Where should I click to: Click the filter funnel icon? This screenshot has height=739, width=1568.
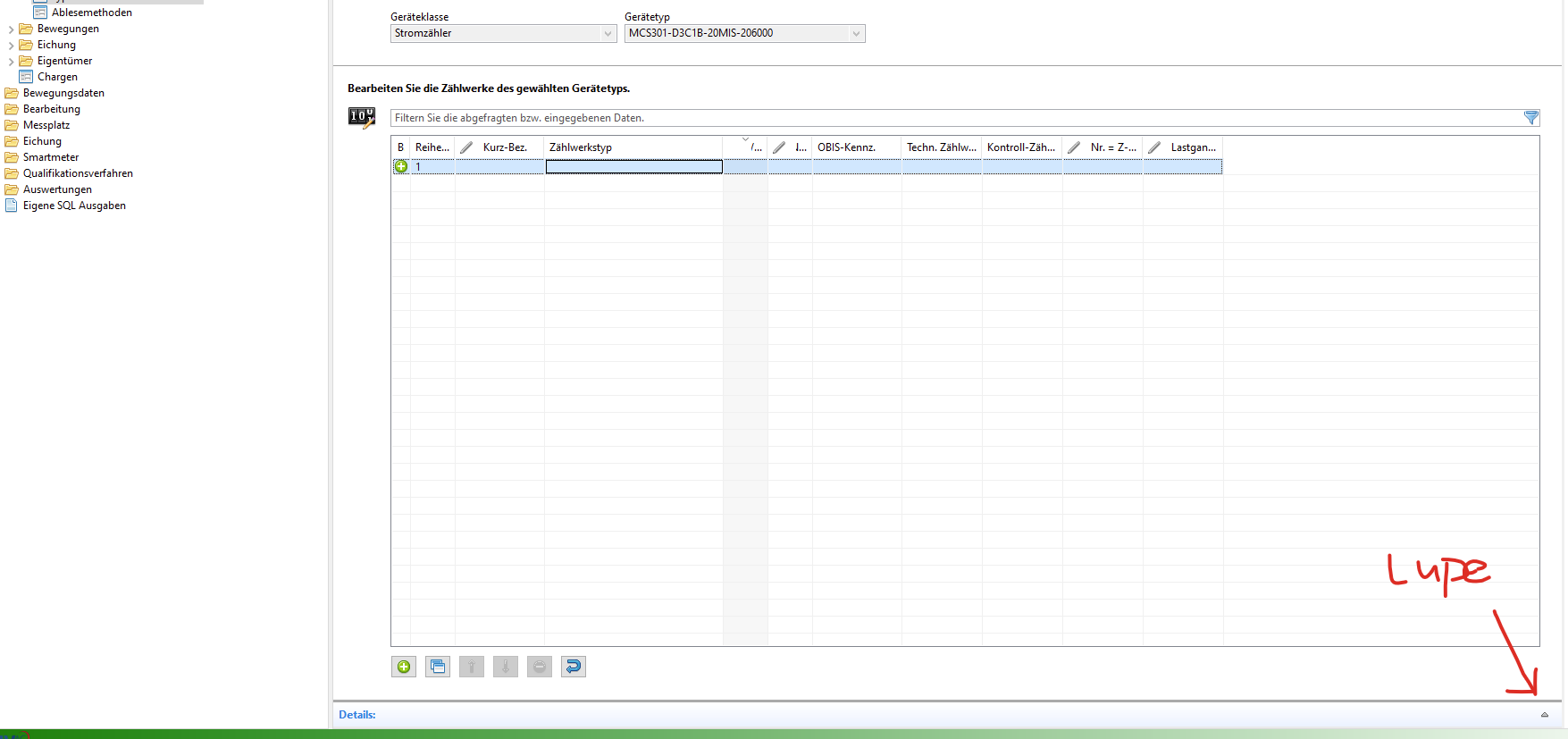pyautogui.click(x=1530, y=118)
